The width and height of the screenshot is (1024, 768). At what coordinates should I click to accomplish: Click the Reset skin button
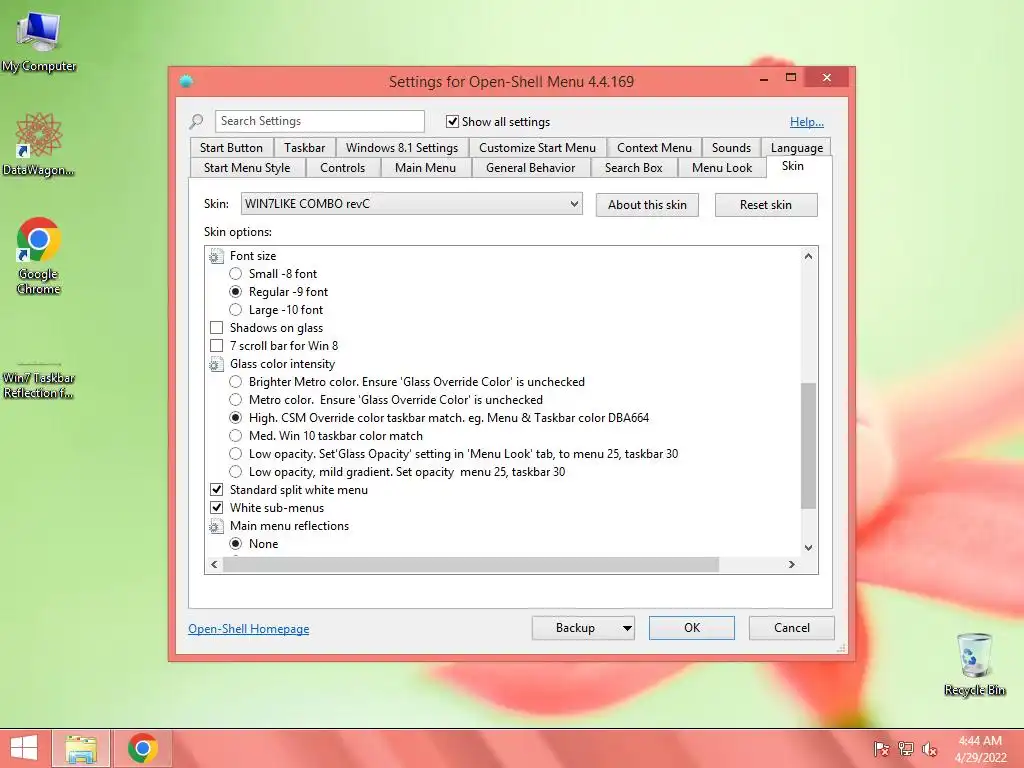(765, 205)
